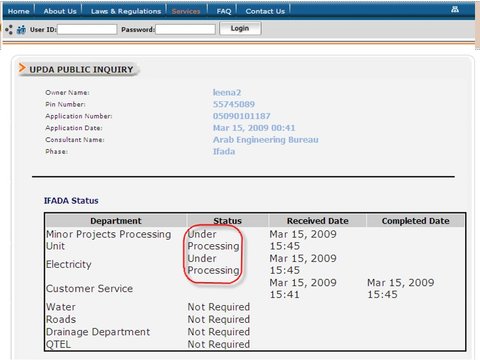Screen dimensions: 480x360
Task: Click the Received Date column header
Action: [x=318, y=221]
